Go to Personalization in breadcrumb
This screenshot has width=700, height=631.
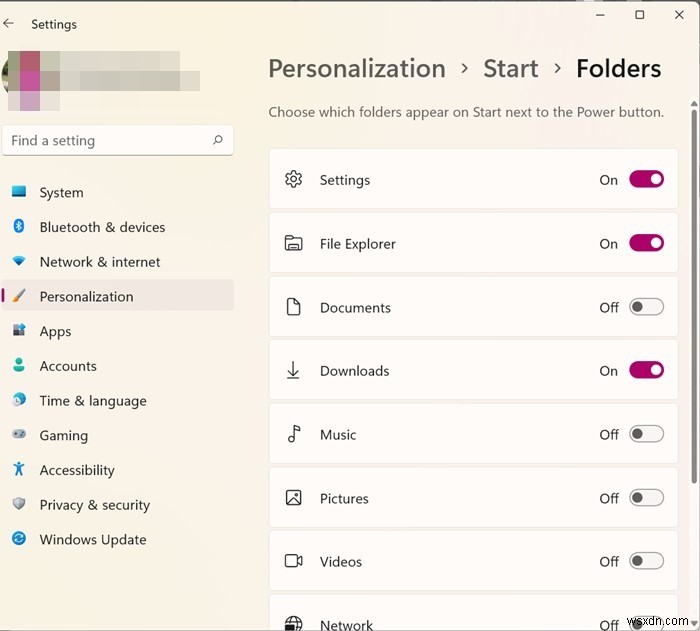(357, 69)
